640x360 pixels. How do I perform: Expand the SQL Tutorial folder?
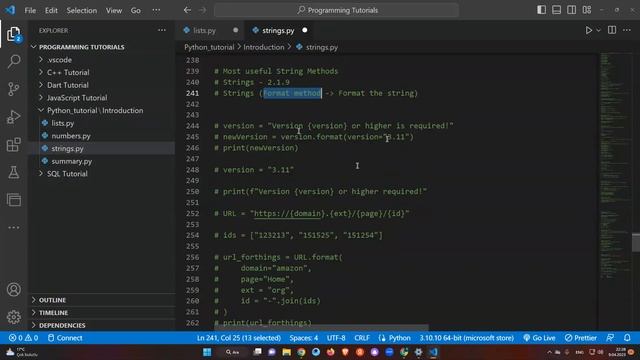tap(101, 173)
